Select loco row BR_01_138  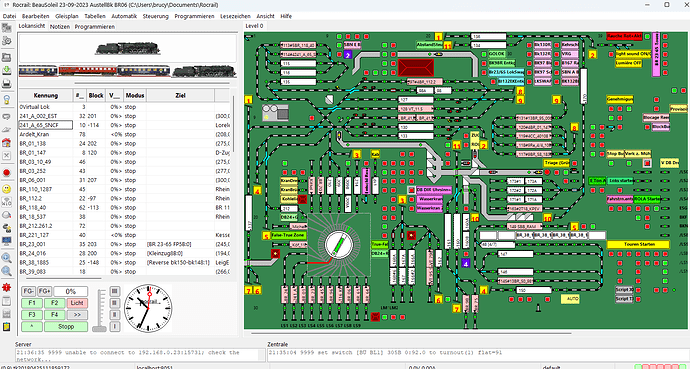click(x=124, y=143)
